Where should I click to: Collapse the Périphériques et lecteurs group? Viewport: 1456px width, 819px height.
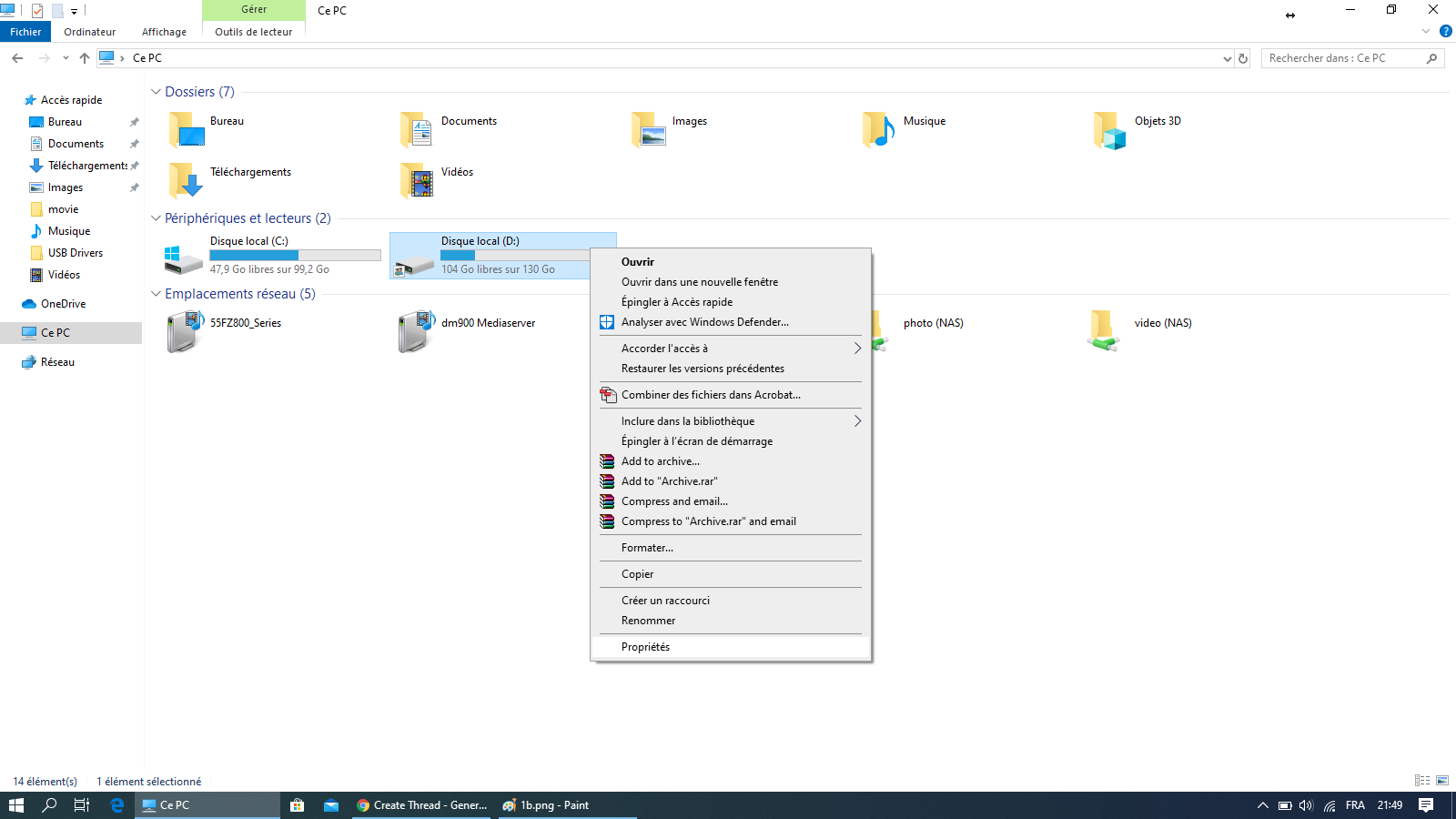[x=156, y=218]
